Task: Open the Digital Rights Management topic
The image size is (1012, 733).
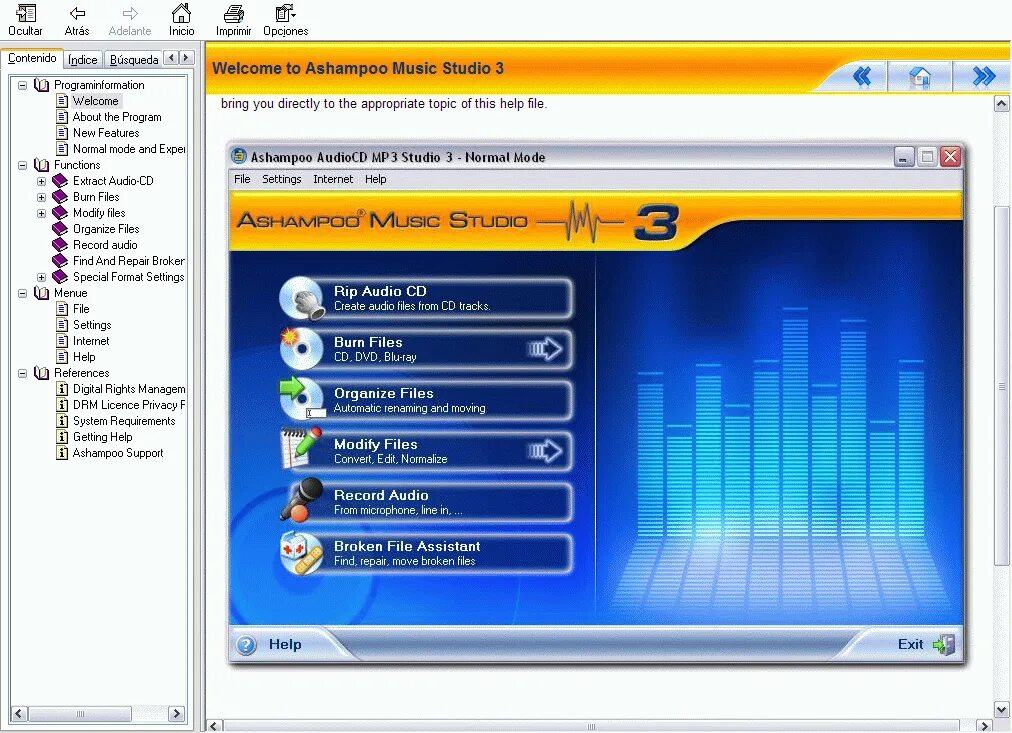Action: 128,389
